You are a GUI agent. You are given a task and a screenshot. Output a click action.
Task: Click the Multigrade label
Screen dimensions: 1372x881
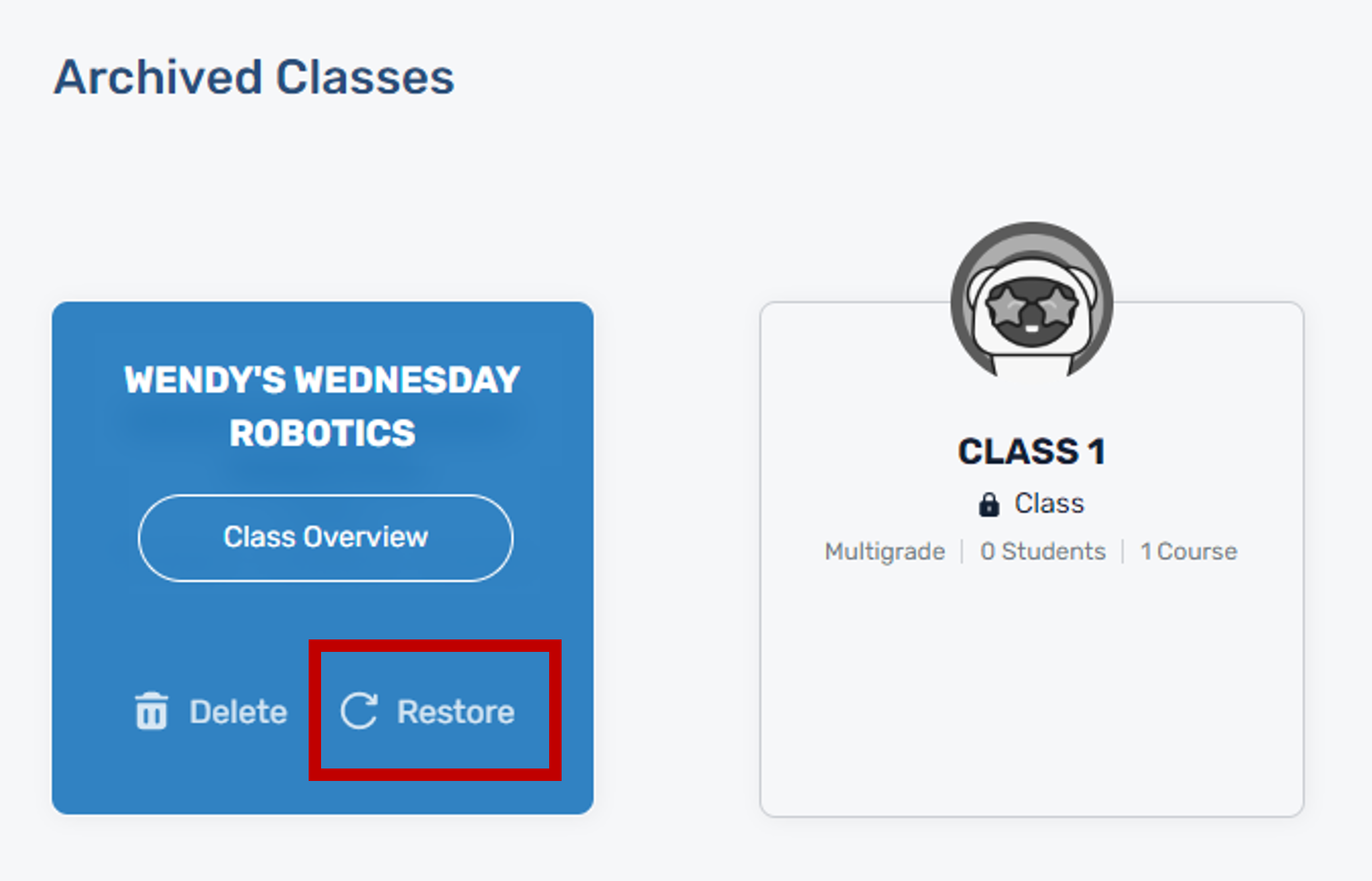(x=884, y=552)
